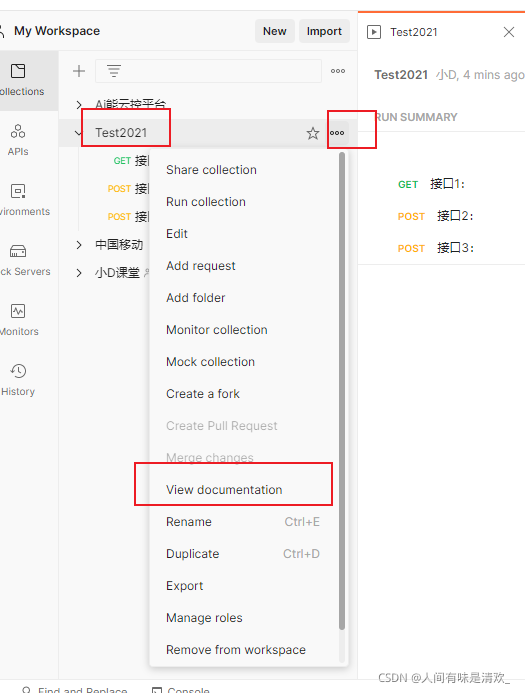Click the runner play icon beside Test2021 tab

tap(374, 32)
